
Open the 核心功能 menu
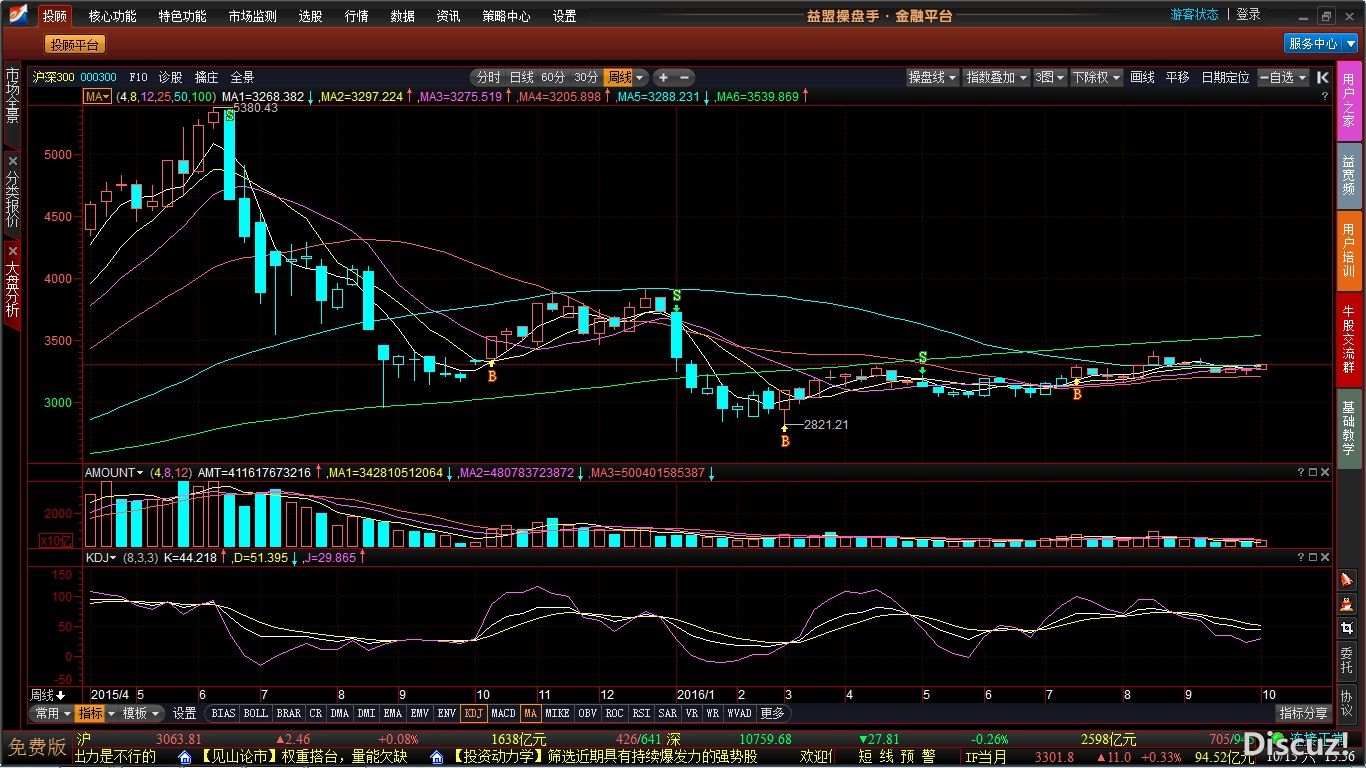112,16
